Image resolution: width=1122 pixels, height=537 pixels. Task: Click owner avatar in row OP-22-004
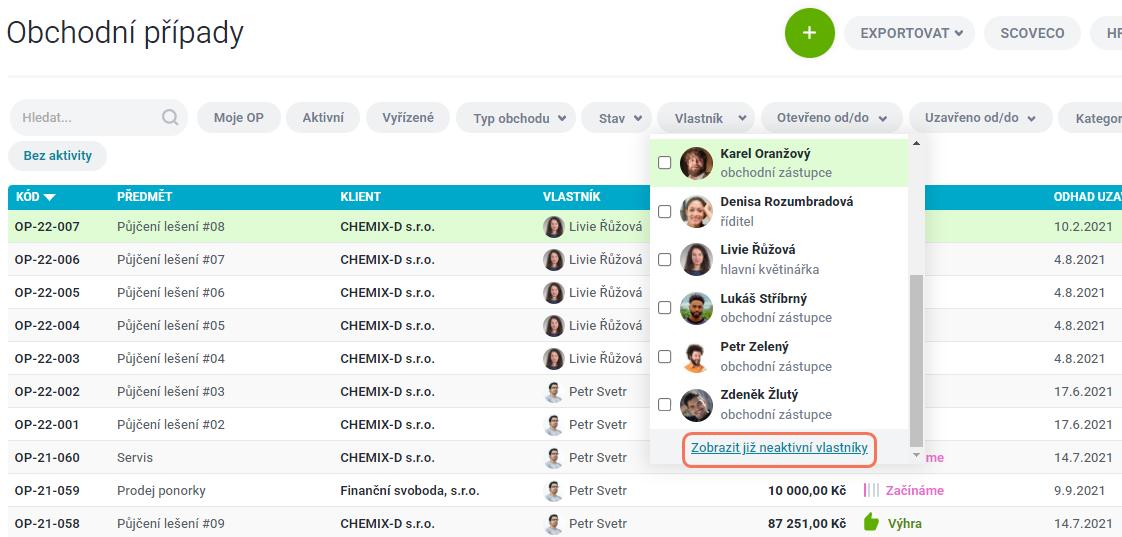pos(553,326)
